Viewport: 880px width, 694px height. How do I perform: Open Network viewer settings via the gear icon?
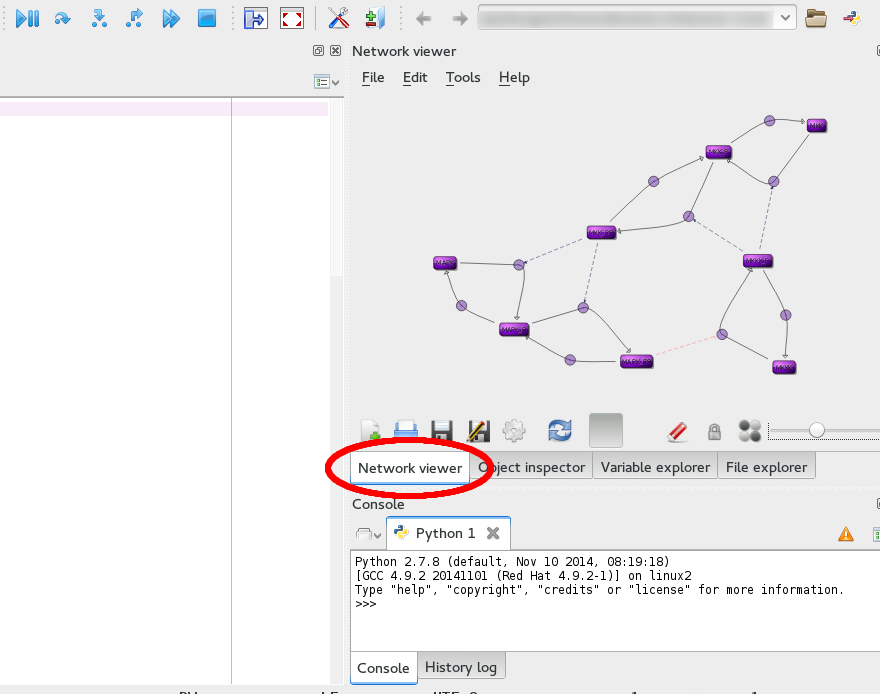(x=514, y=430)
